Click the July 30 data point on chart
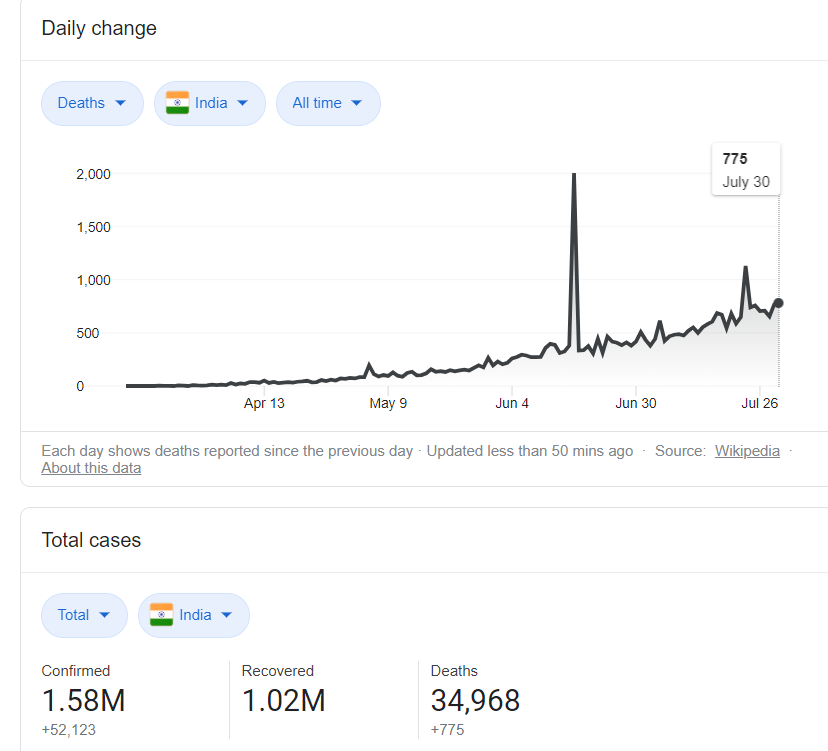 point(778,303)
